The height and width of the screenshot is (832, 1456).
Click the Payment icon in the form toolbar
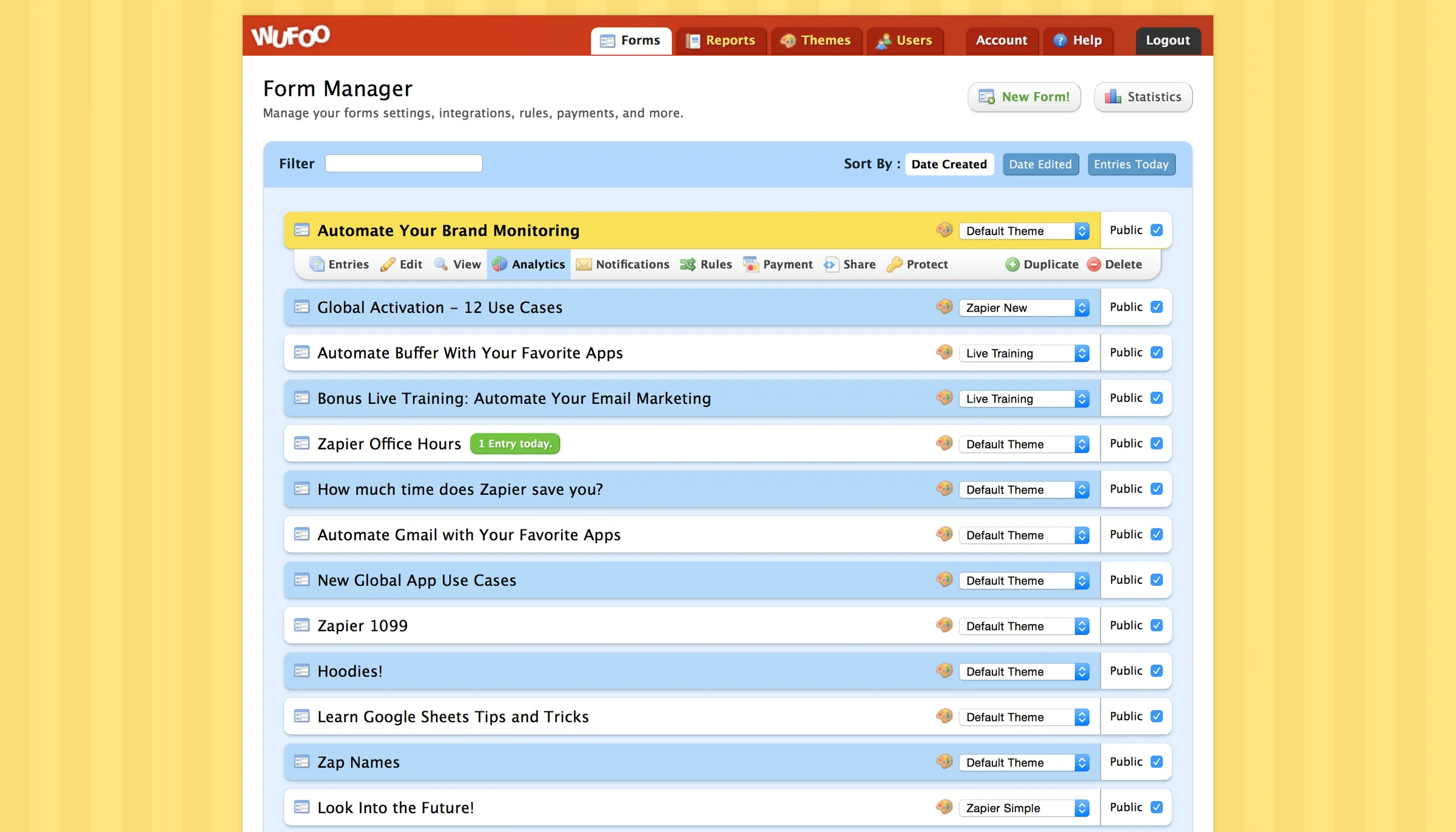pyautogui.click(x=752, y=264)
